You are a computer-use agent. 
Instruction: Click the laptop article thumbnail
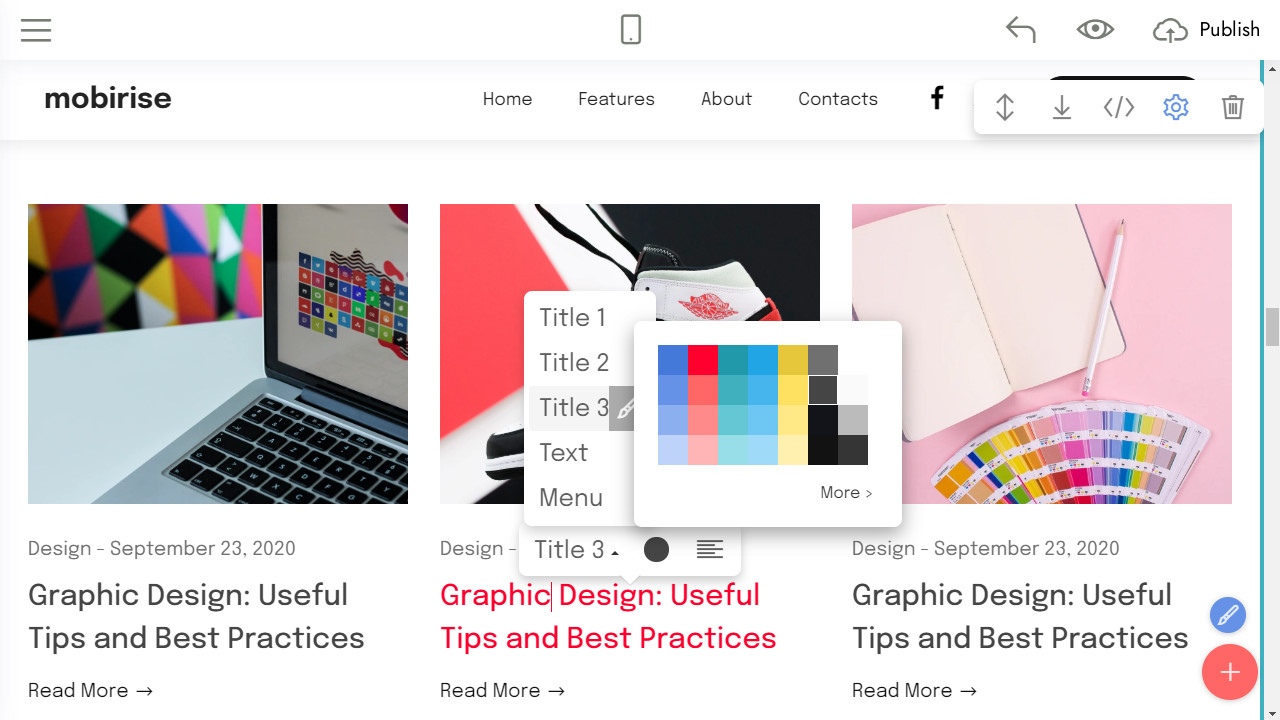pos(218,354)
